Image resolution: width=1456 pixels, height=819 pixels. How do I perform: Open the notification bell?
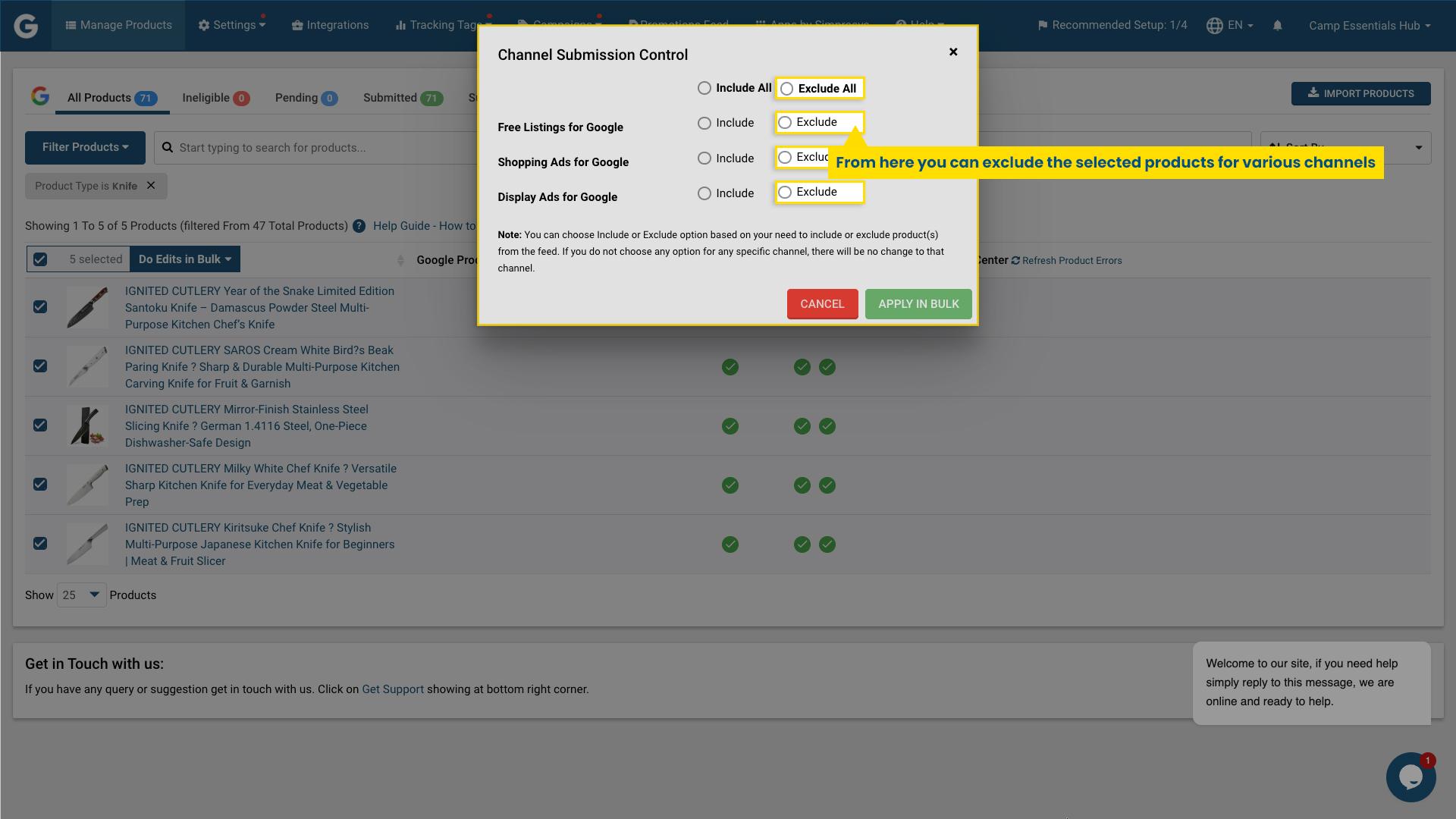click(1278, 25)
